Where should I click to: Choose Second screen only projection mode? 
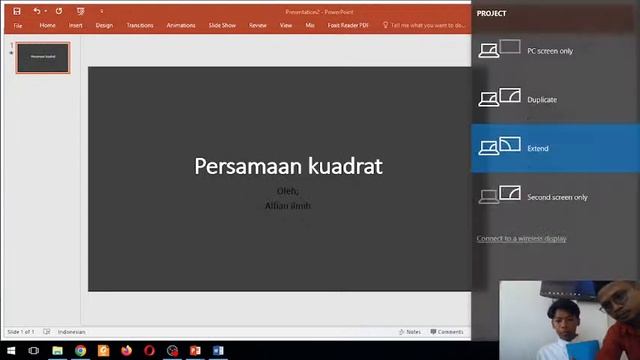click(556, 197)
